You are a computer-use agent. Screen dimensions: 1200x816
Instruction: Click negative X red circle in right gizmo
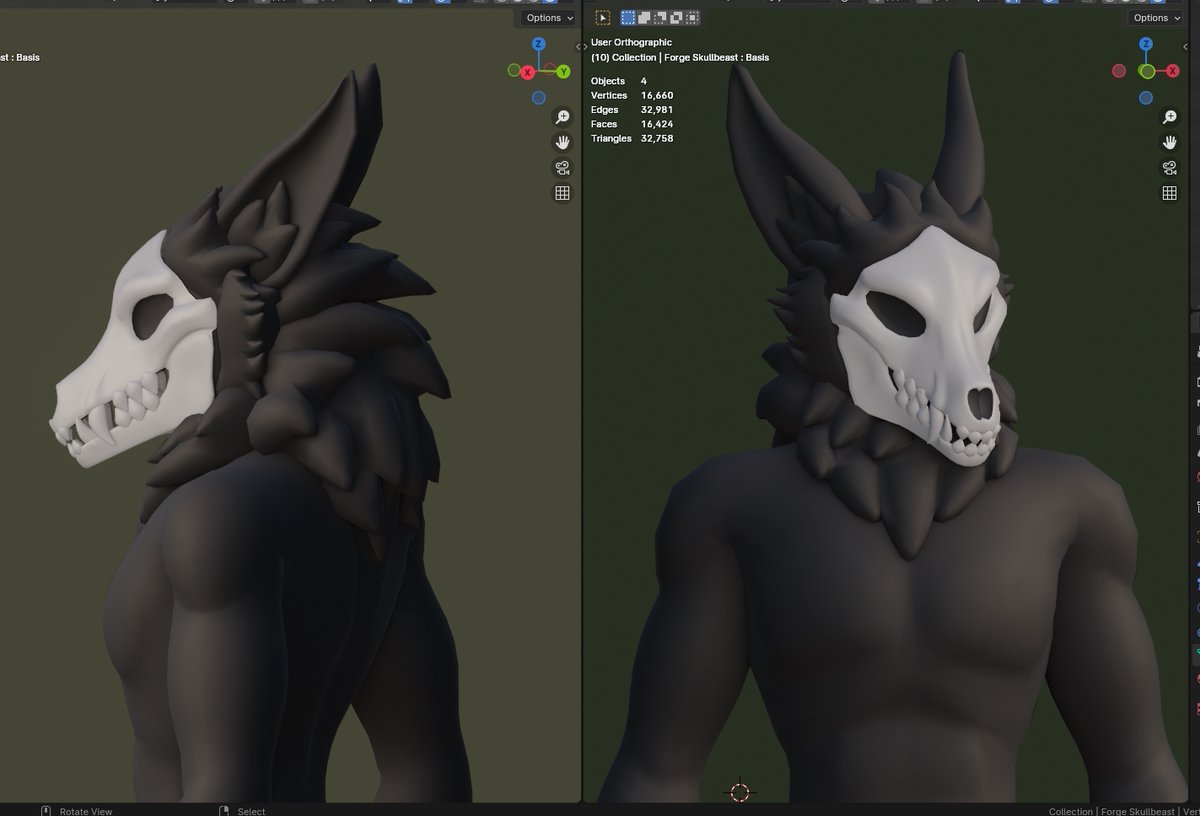[1120, 71]
